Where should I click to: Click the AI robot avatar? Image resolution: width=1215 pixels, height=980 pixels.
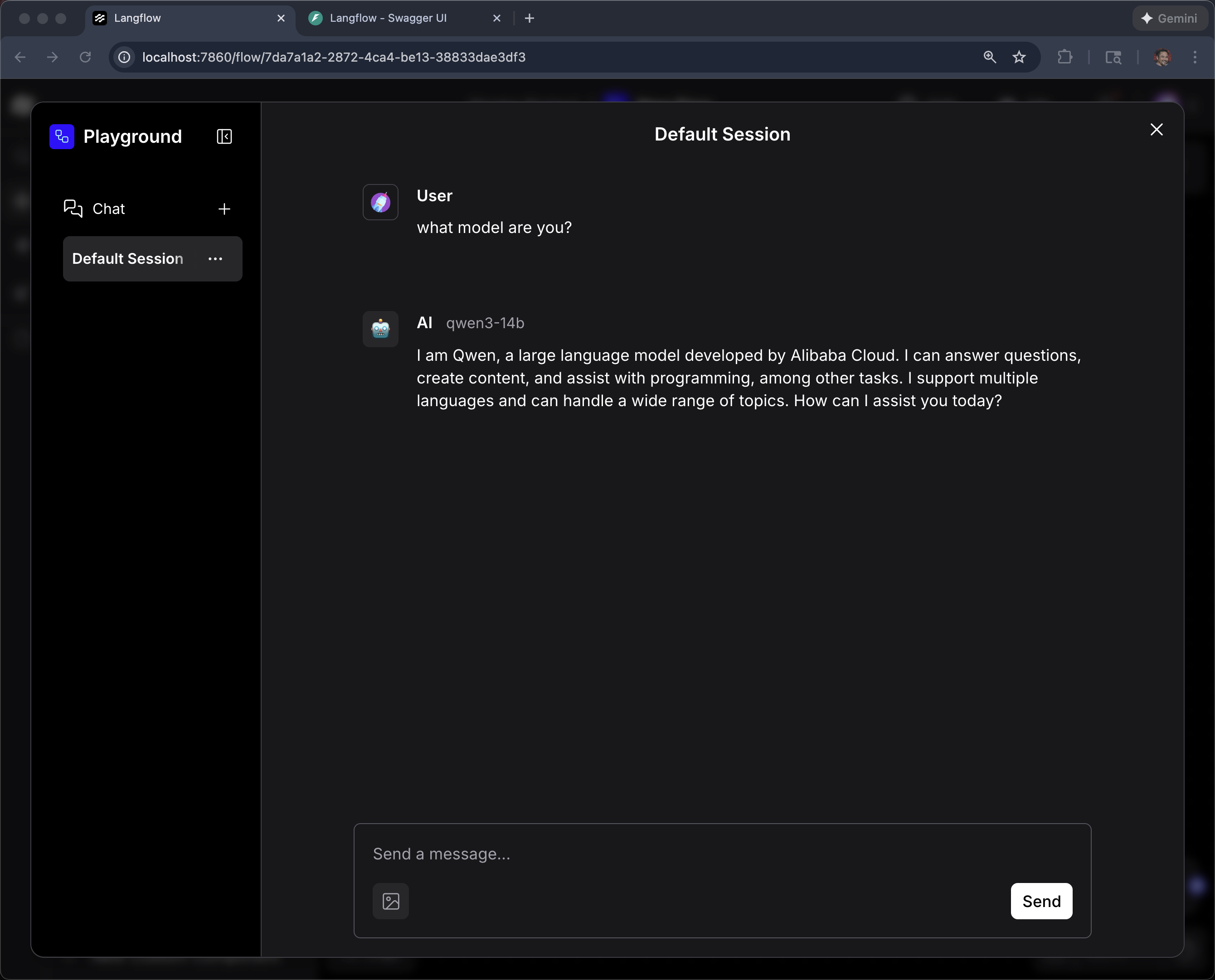point(380,329)
